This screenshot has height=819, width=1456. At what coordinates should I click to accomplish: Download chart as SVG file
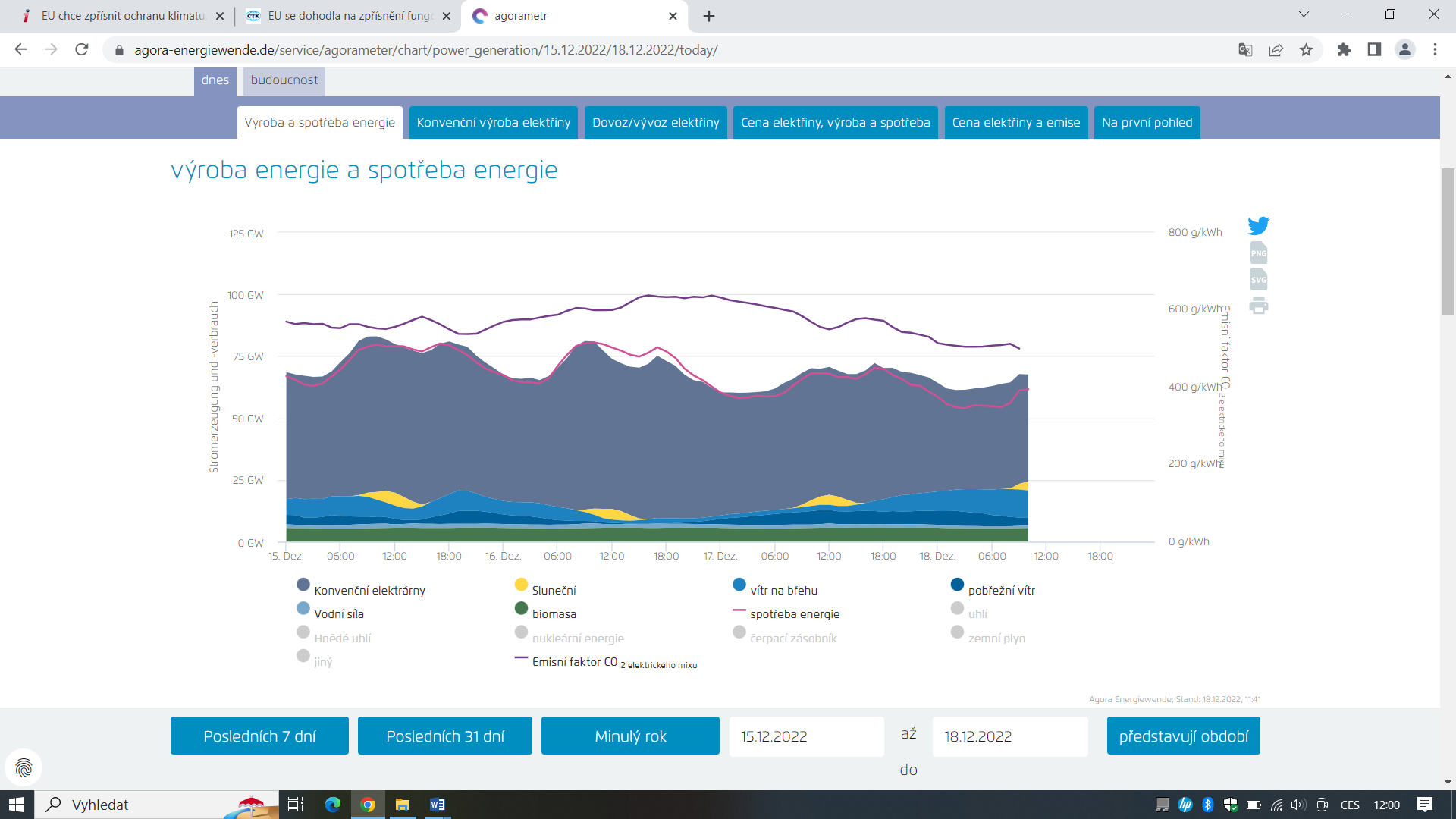pyautogui.click(x=1258, y=280)
